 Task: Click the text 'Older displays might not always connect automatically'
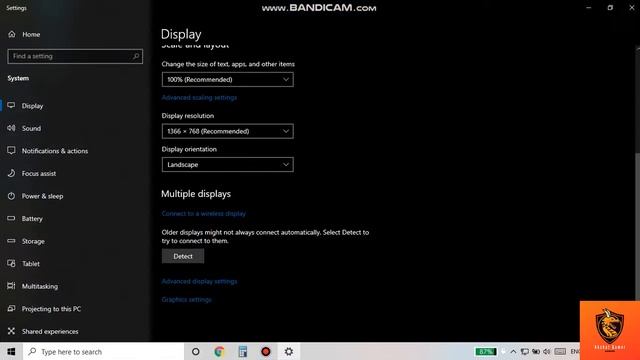241,232
